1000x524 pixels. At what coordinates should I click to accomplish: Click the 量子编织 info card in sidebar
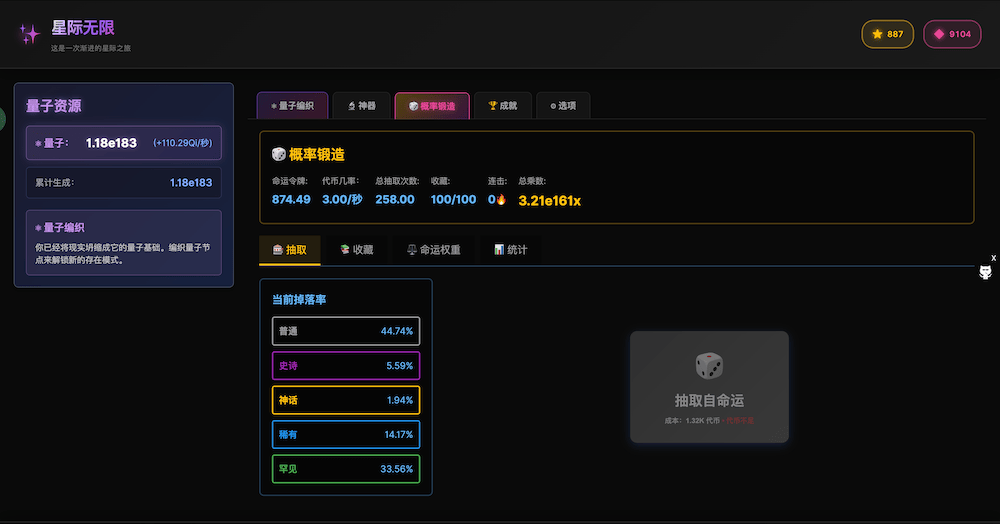click(124, 243)
